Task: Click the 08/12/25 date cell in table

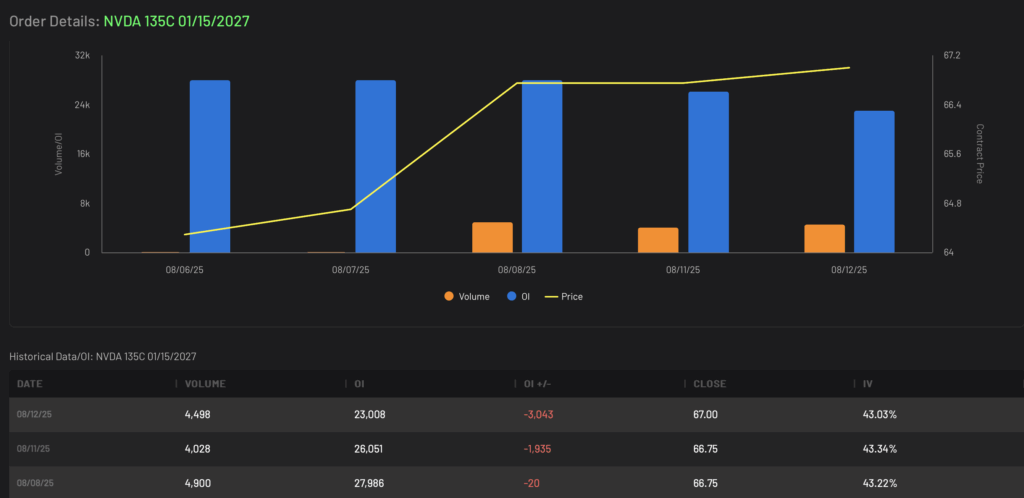Action: click(x=33, y=415)
